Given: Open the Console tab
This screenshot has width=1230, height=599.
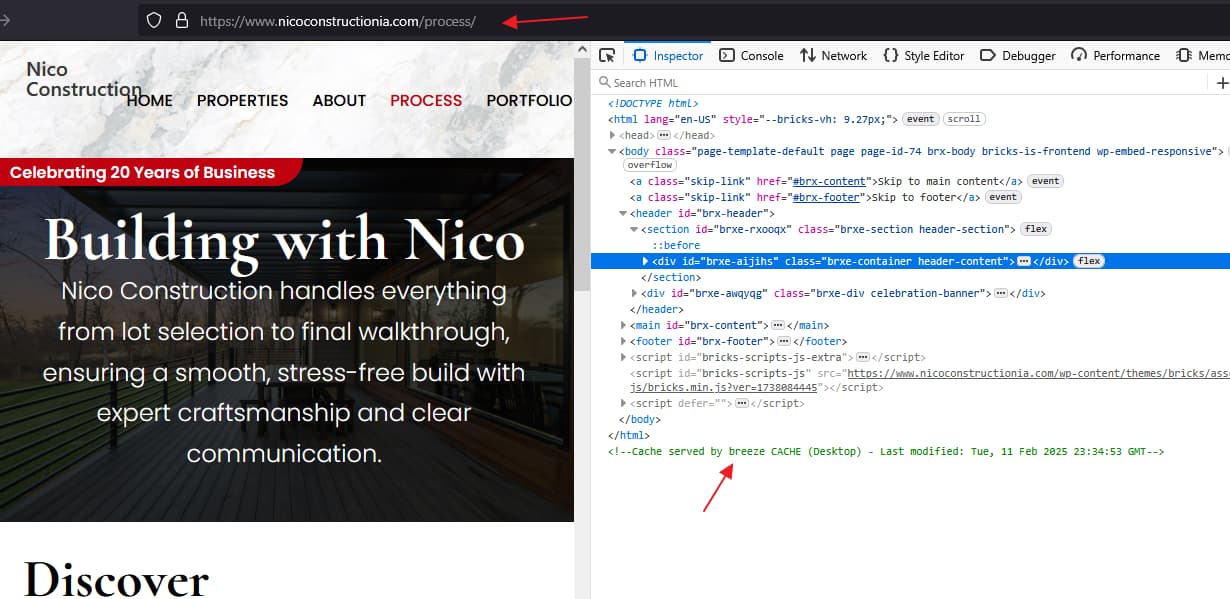Looking at the screenshot, I should tap(751, 56).
